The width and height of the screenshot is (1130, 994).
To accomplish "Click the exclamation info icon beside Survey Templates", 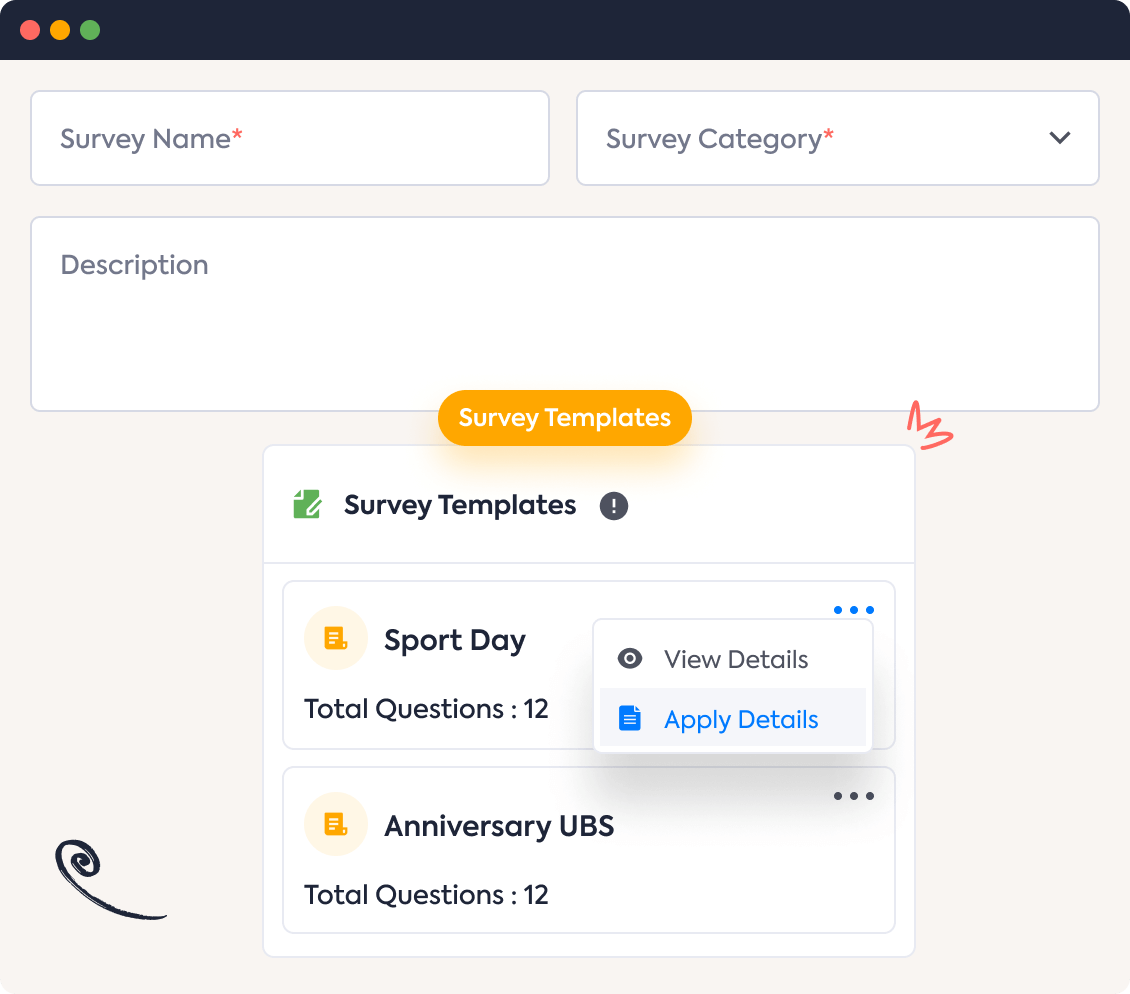I will click(x=613, y=505).
